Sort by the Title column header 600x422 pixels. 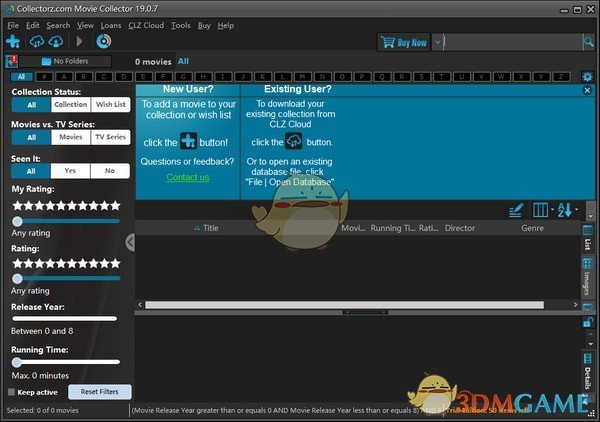[210, 228]
